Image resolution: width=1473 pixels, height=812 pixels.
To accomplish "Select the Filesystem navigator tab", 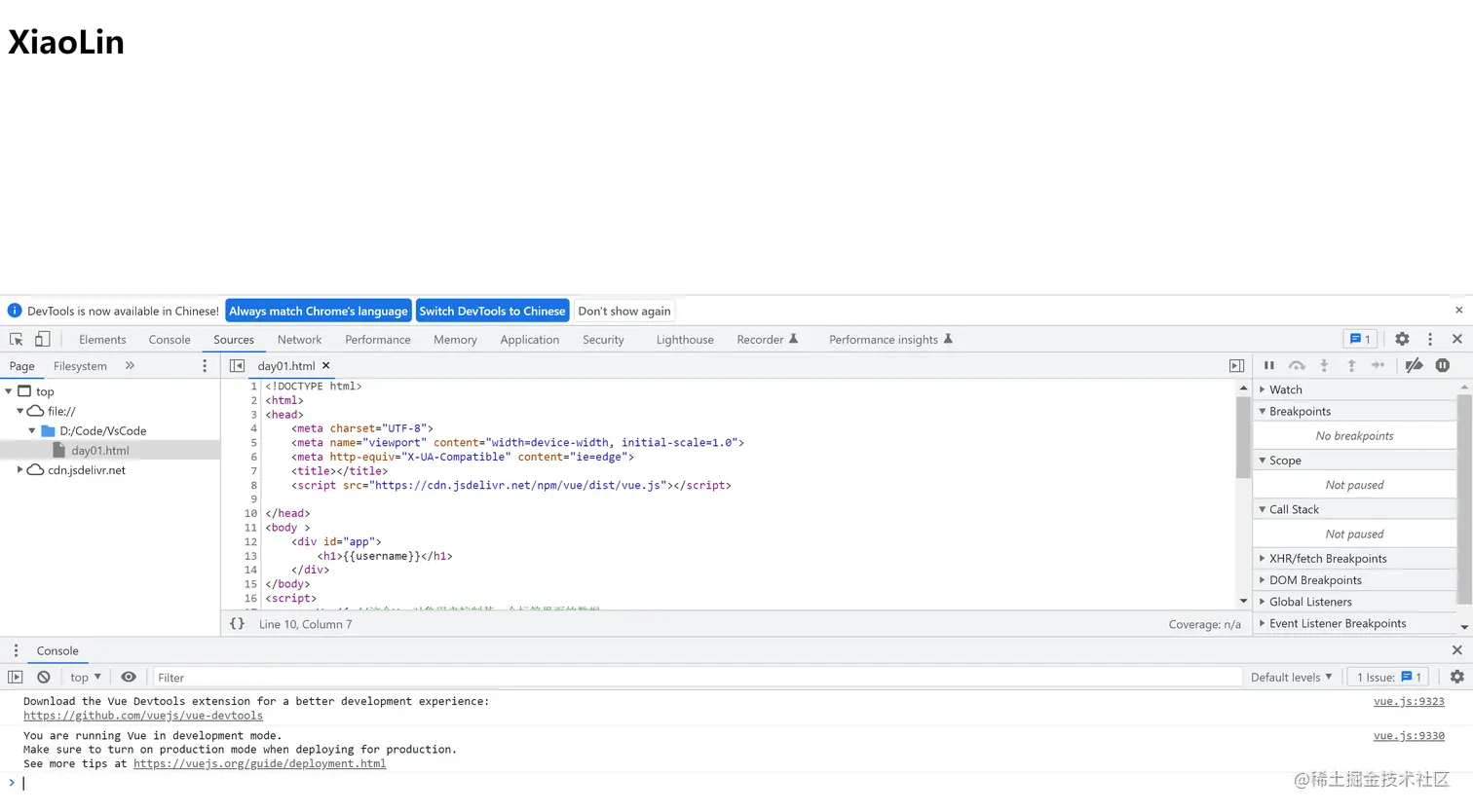I will (x=80, y=366).
